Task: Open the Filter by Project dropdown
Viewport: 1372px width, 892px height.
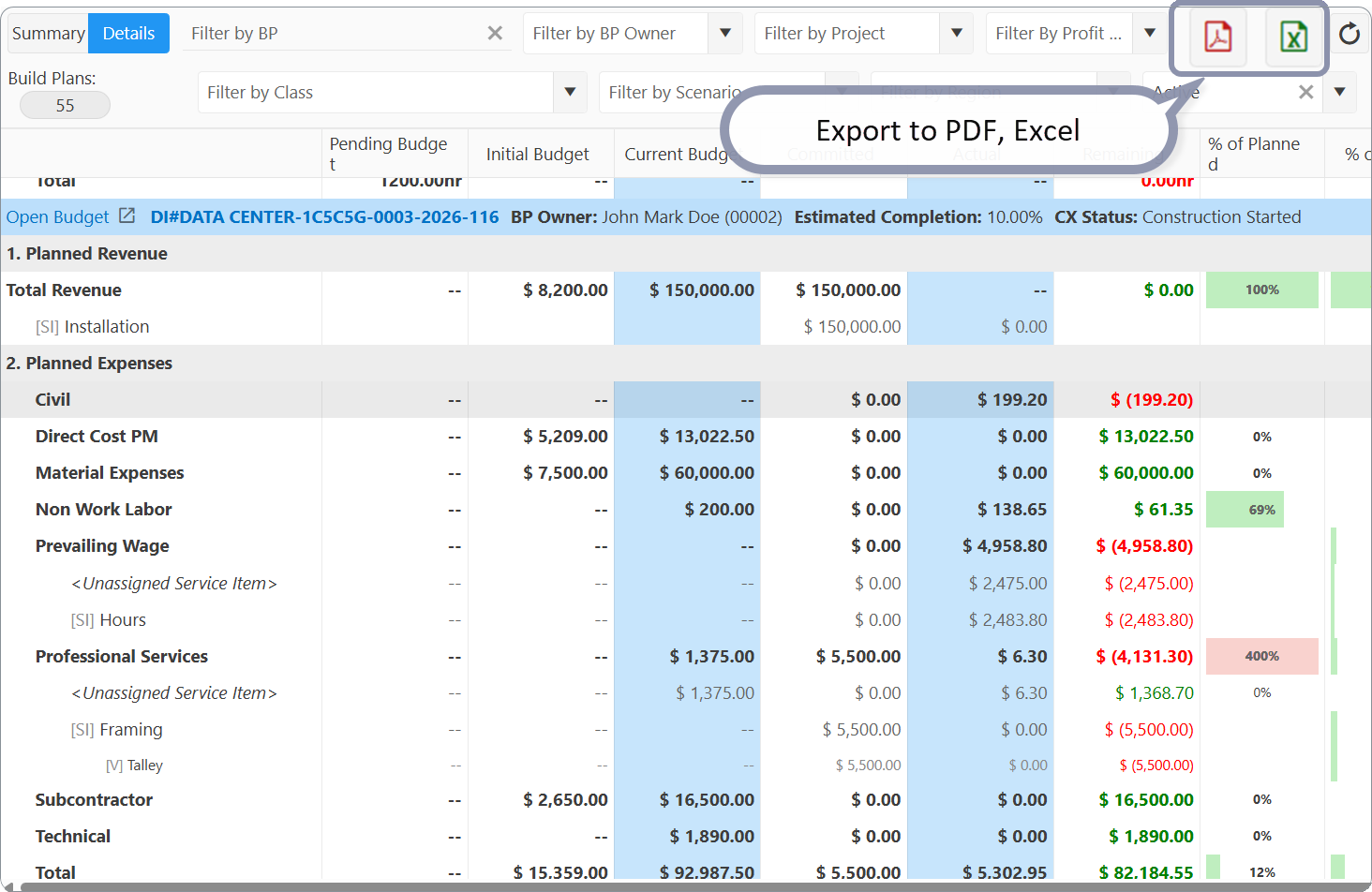Action: tap(957, 34)
